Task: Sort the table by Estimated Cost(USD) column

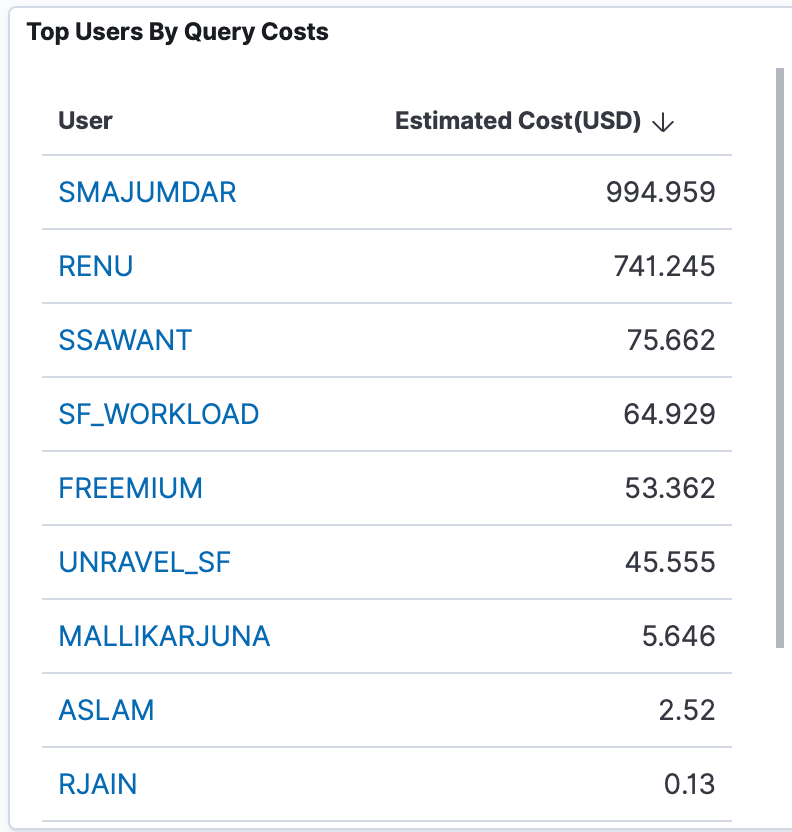Action: 518,121
